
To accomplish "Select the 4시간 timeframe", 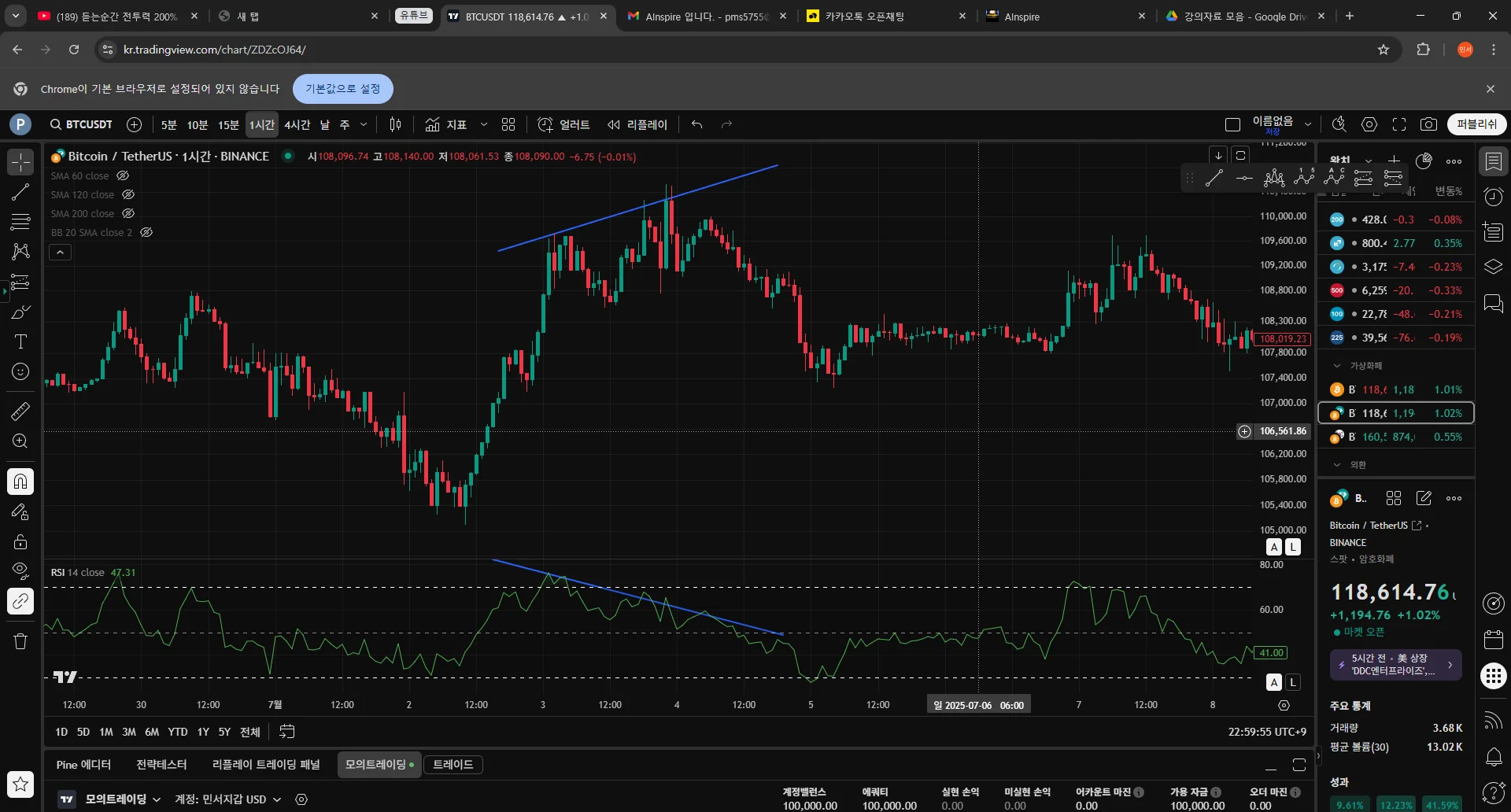I will tap(297, 124).
